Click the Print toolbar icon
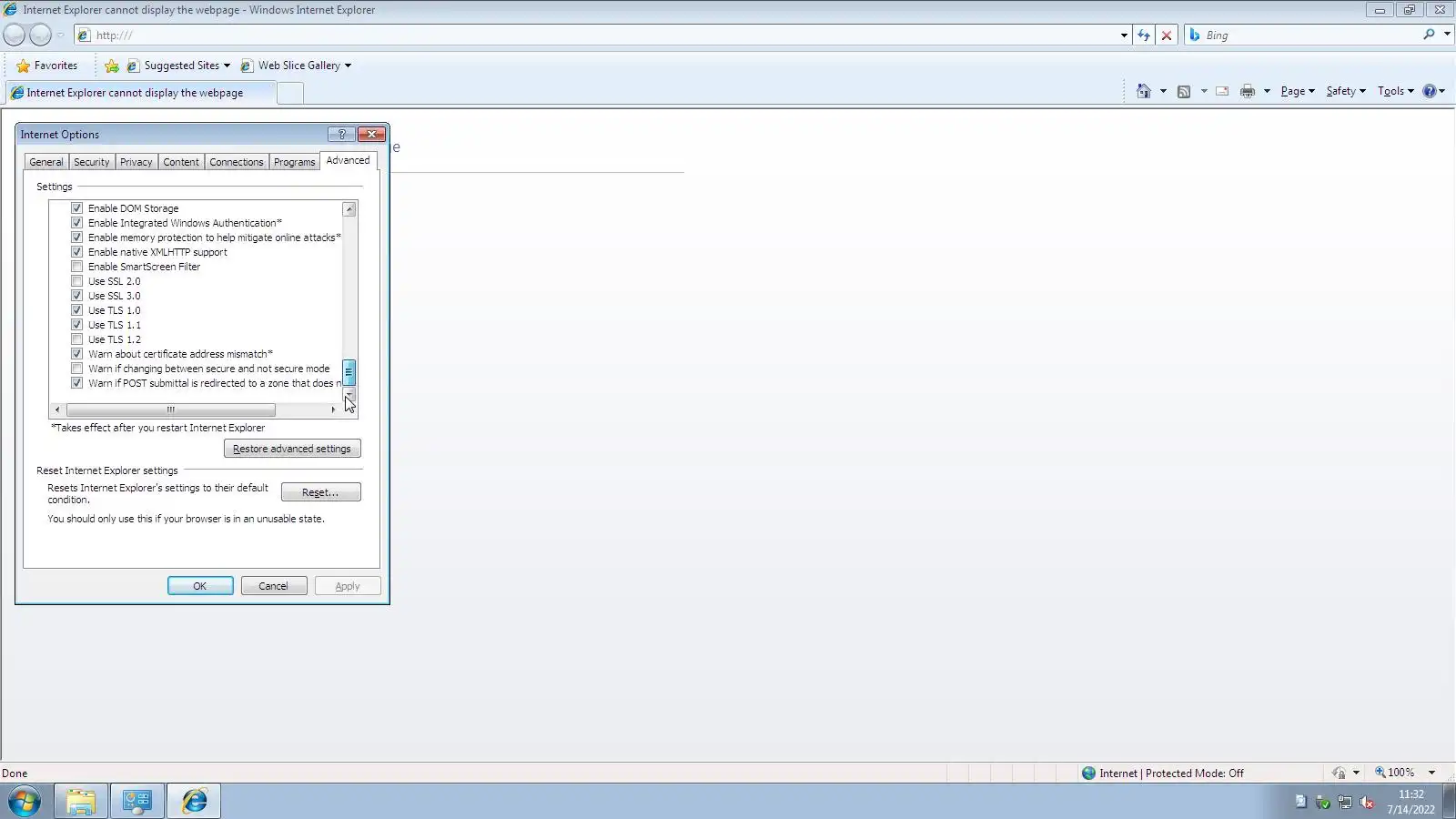The height and width of the screenshot is (819, 1456). 1248,91
